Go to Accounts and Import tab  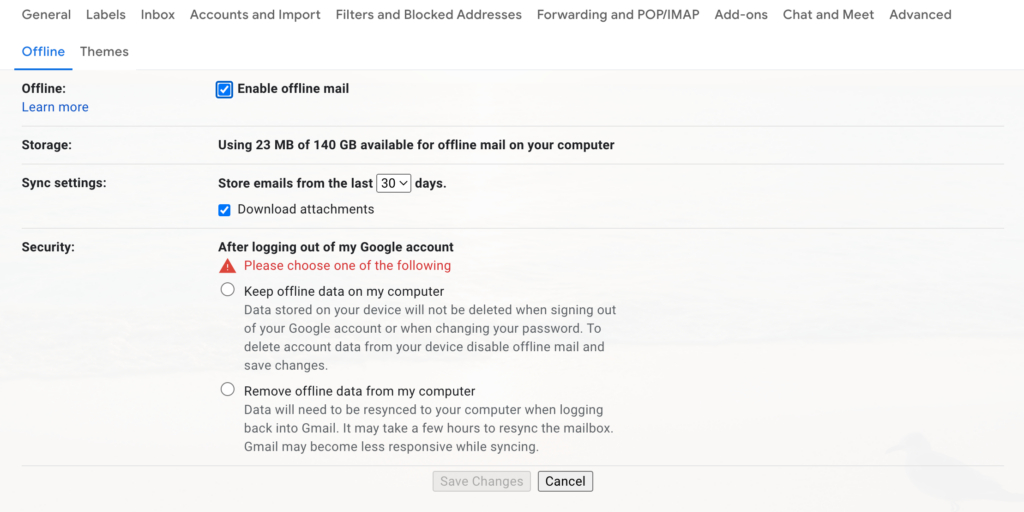[255, 14]
